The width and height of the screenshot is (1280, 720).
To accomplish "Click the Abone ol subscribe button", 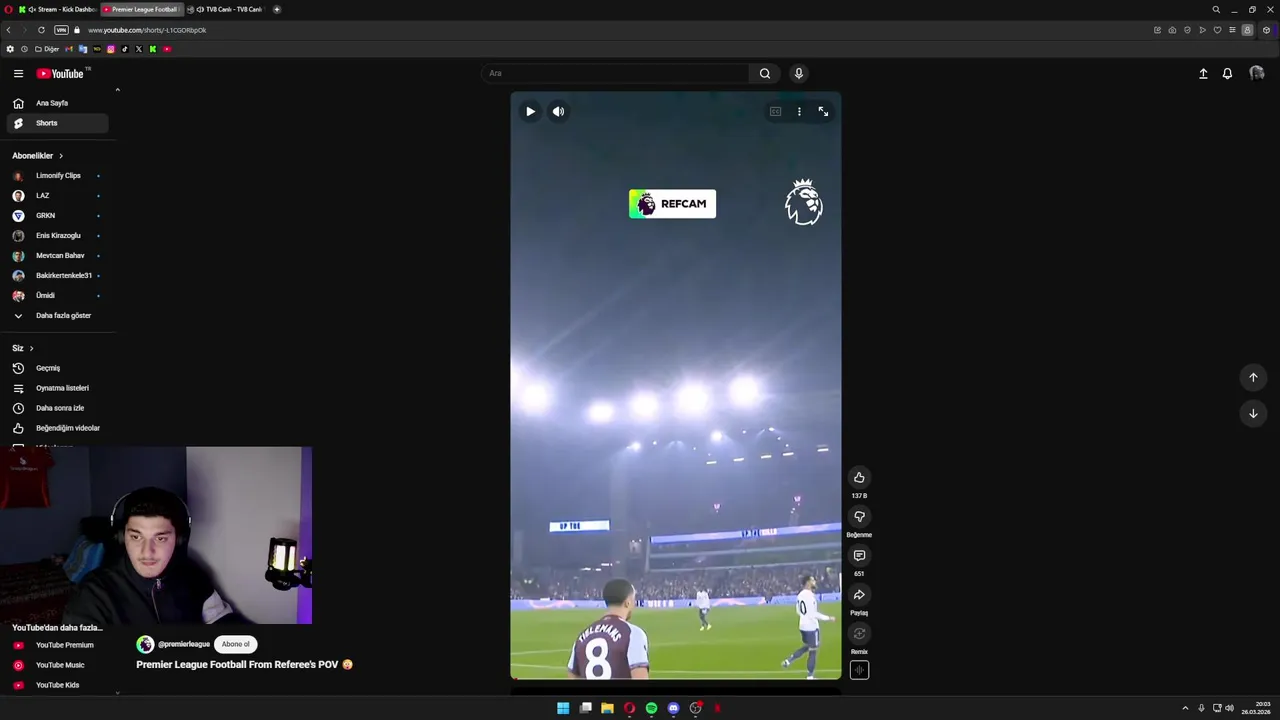I will coord(236,644).
